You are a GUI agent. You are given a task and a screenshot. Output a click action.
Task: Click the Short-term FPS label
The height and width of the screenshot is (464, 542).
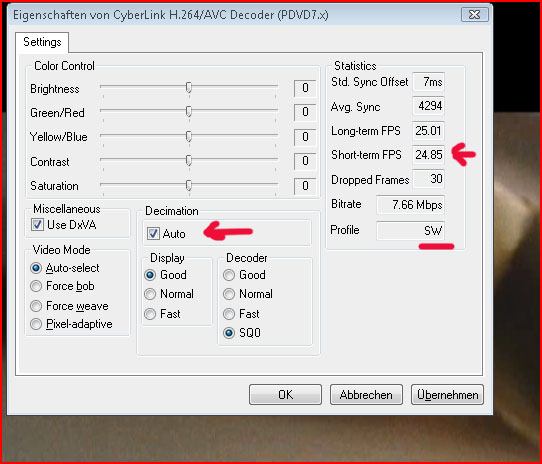(x=366, y=155)
